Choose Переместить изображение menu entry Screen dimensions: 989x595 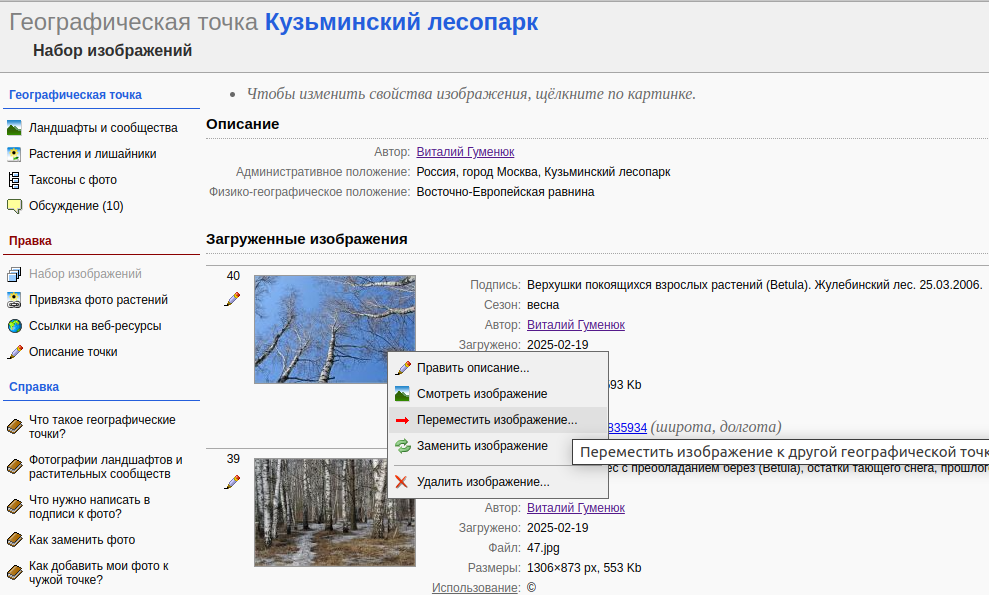tap(496, 420)
